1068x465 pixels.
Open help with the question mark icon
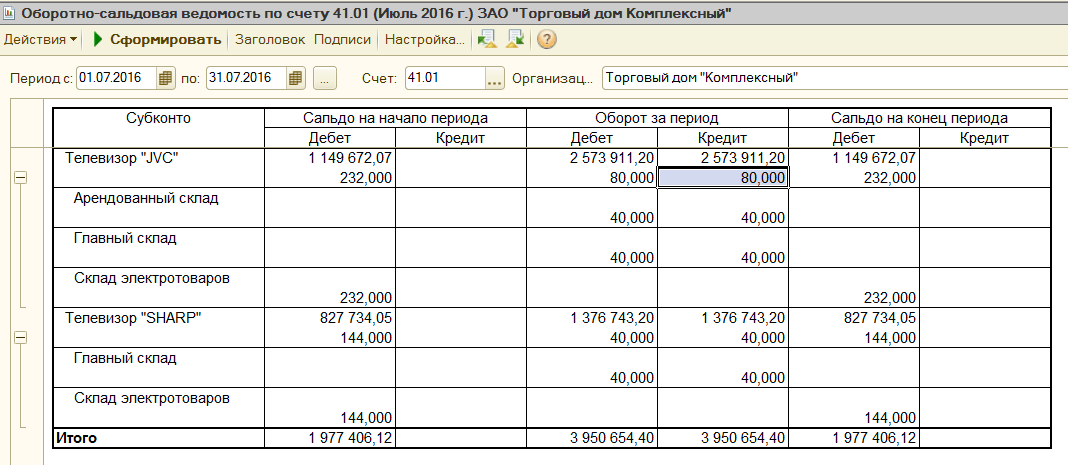547,40
